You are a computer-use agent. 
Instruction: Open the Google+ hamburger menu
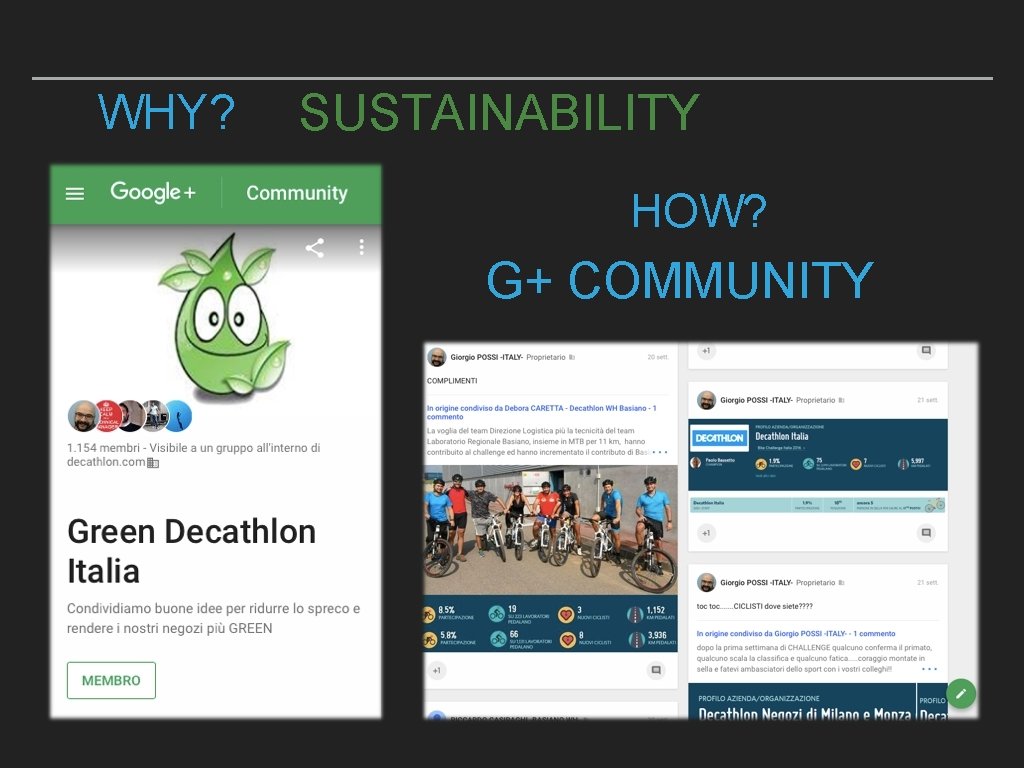pos(75,193)
